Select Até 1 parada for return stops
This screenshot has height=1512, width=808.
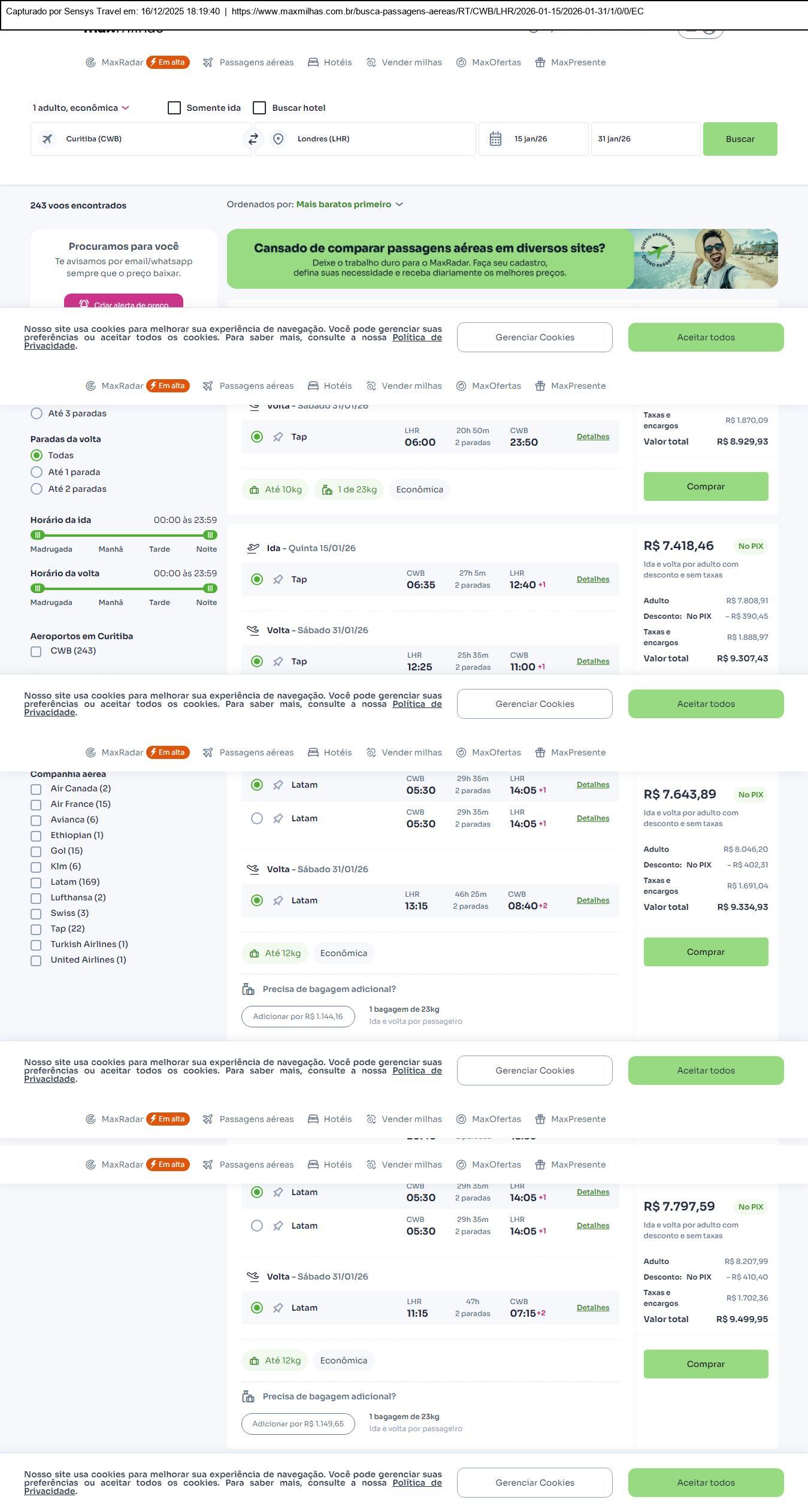pyautogui.click(x=37, y=472)
